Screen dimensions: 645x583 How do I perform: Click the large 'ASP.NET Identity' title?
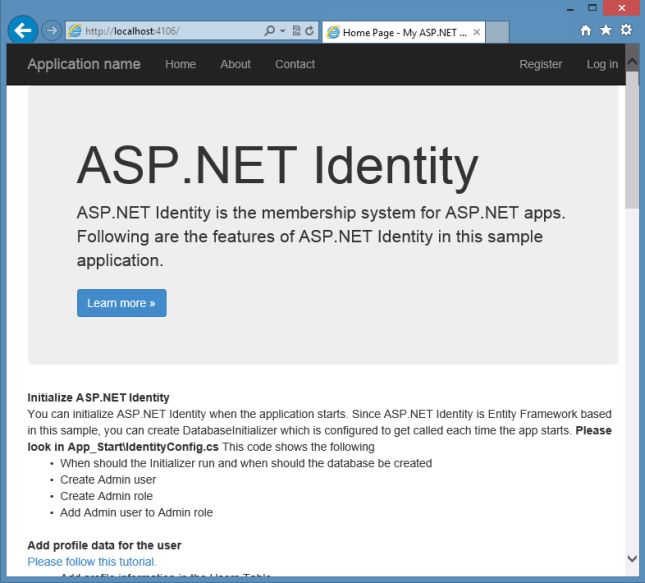pos(278,166)
